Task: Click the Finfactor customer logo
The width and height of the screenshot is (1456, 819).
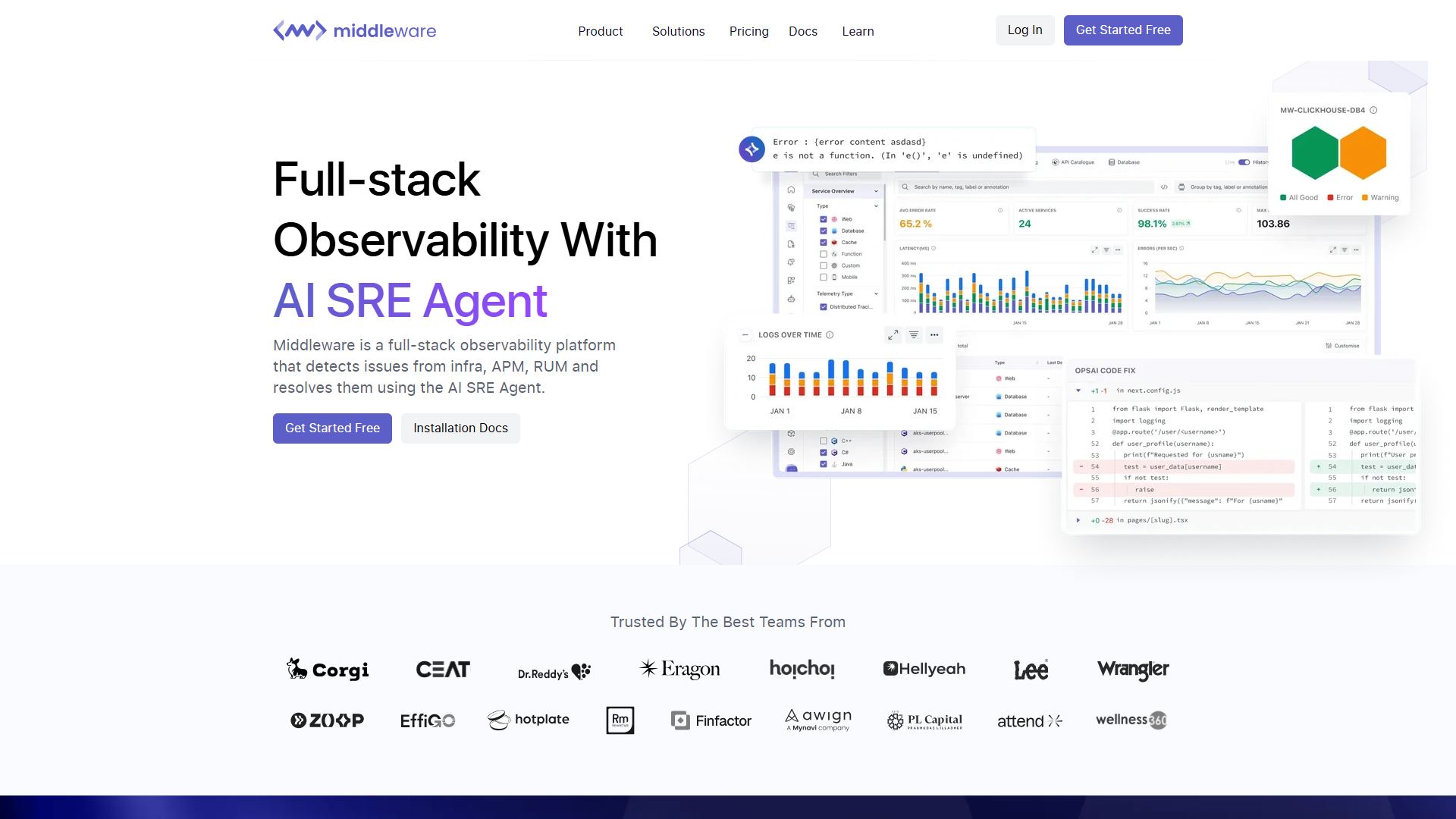Action: 711,720
